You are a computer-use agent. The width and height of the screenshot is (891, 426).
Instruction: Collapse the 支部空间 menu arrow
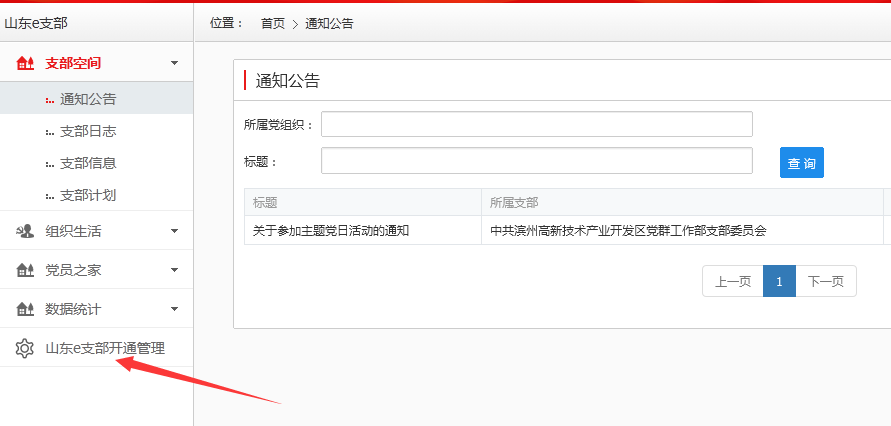point(175,63)
